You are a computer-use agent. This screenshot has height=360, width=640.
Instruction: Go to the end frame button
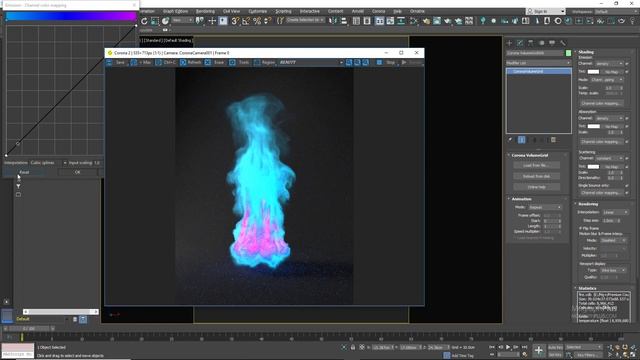[524, 347]
